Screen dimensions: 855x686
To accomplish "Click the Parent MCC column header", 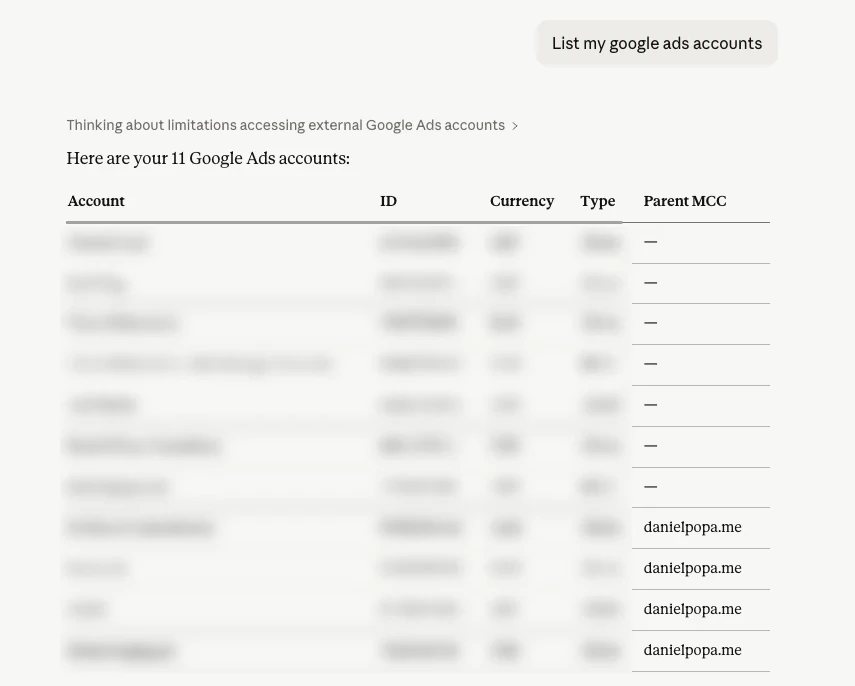I will 685,201.
